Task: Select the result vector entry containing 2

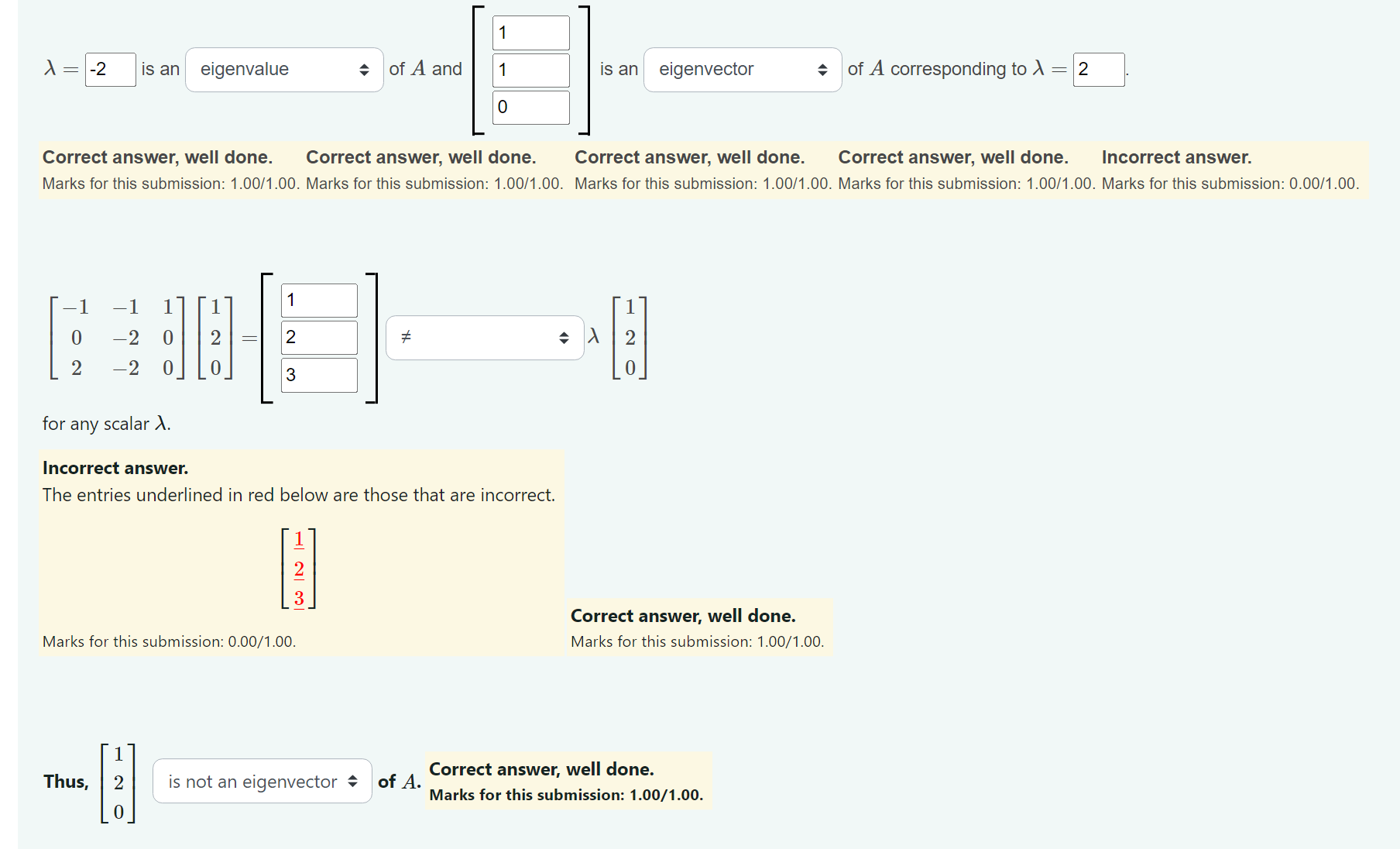Action: [x=318, y=337]
